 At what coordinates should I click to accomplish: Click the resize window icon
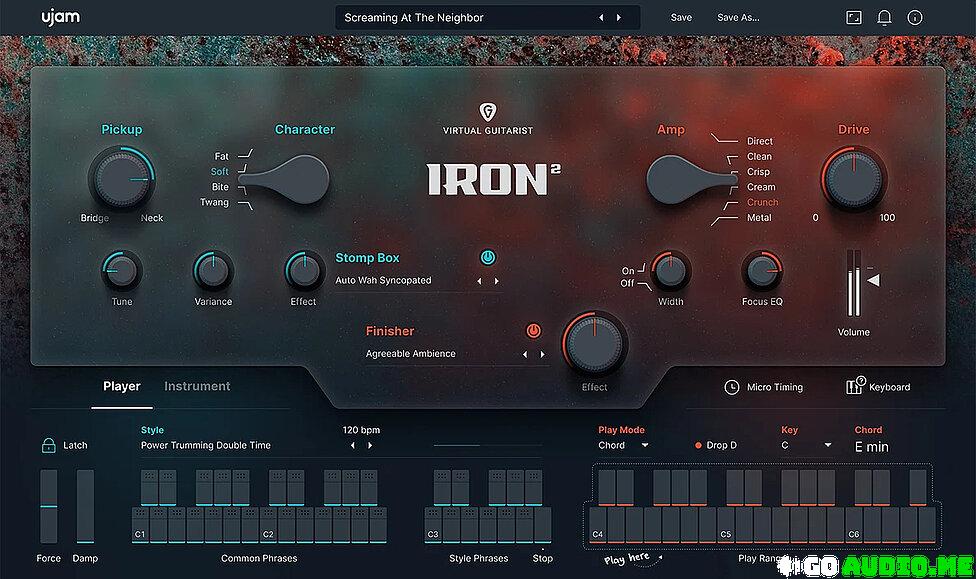(853, 18)
